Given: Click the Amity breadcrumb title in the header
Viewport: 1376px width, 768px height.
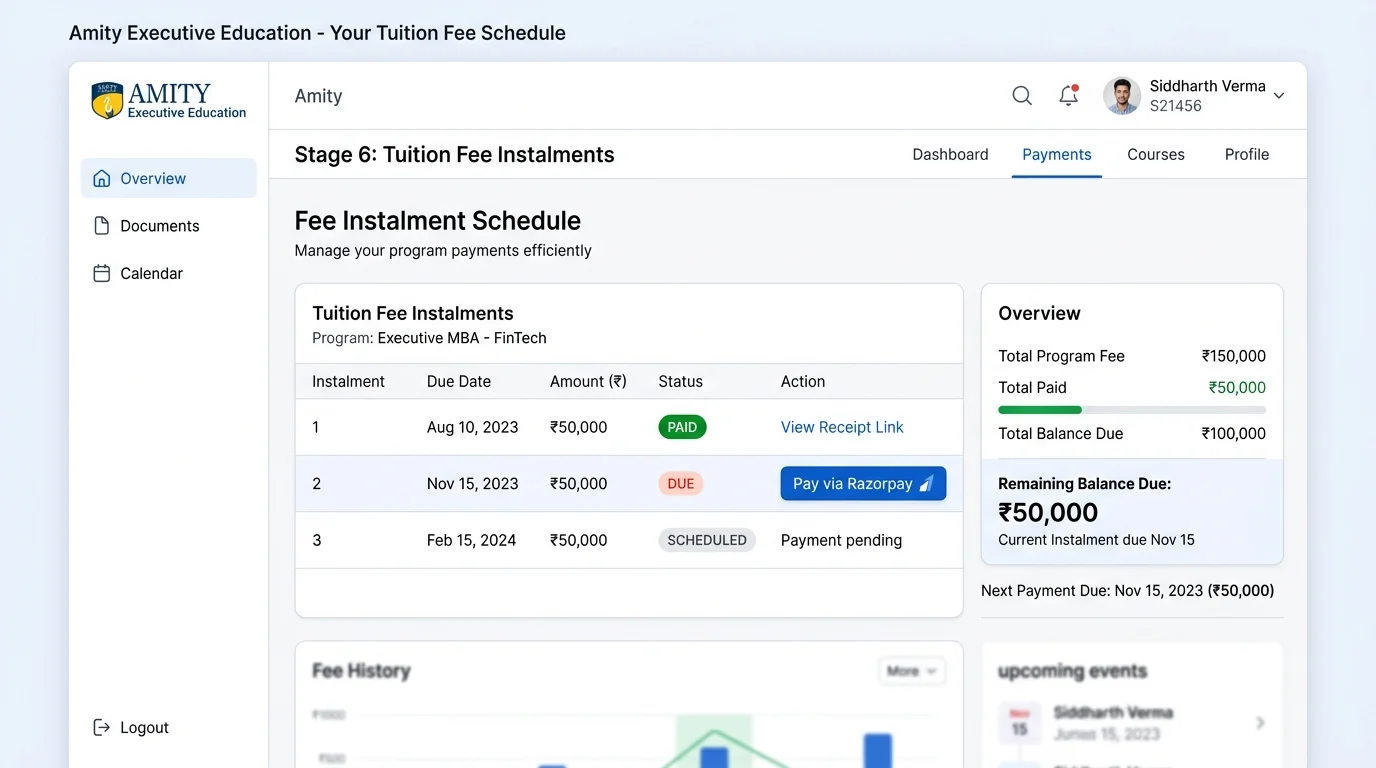Looking at the screenshot, I should coord(318,96).
